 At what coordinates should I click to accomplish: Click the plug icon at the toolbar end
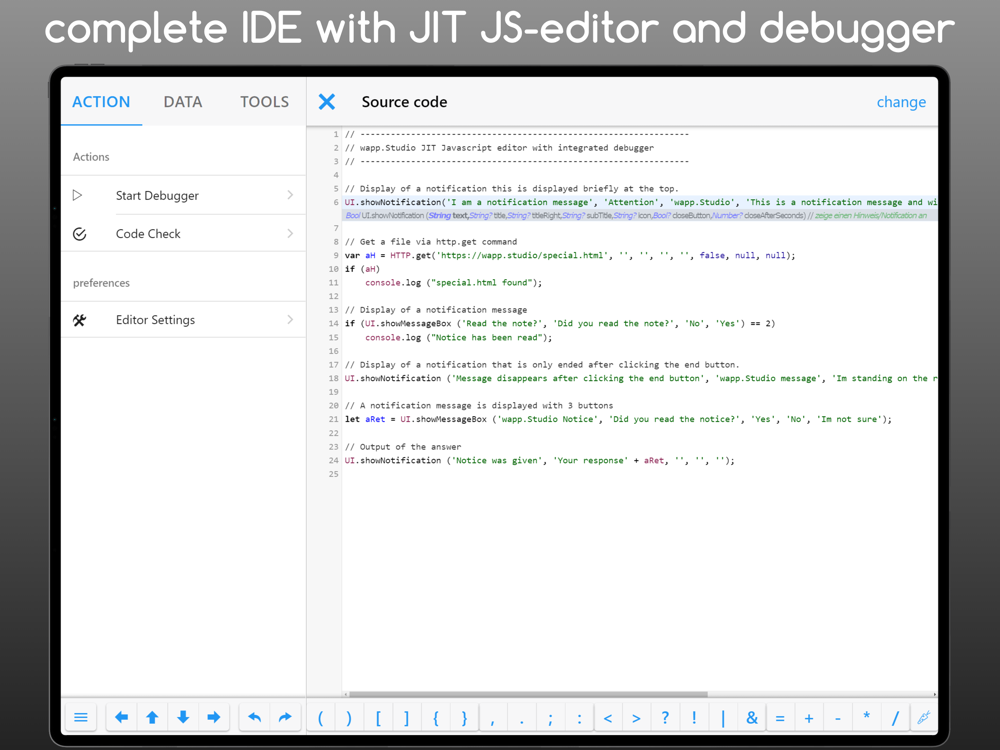tap(923, 717)
